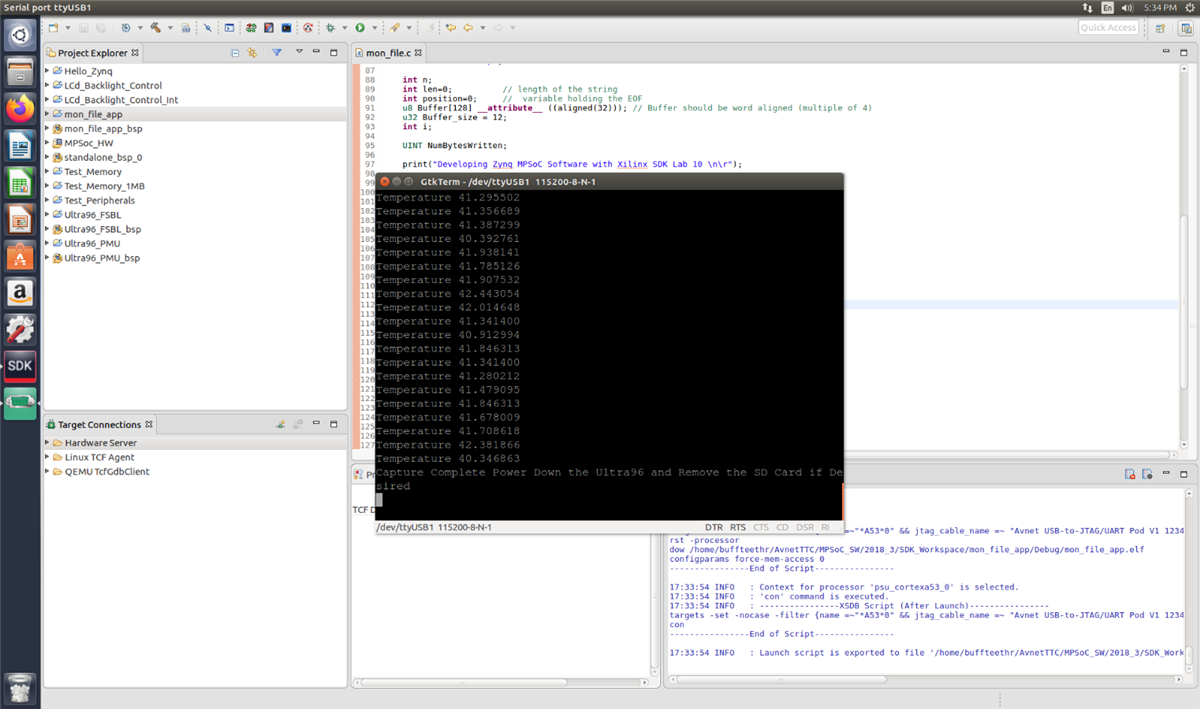The width and height of the screenshot is (1200, 709).
Task: Click the Quick Access search field
Action: click(1108, 28)
